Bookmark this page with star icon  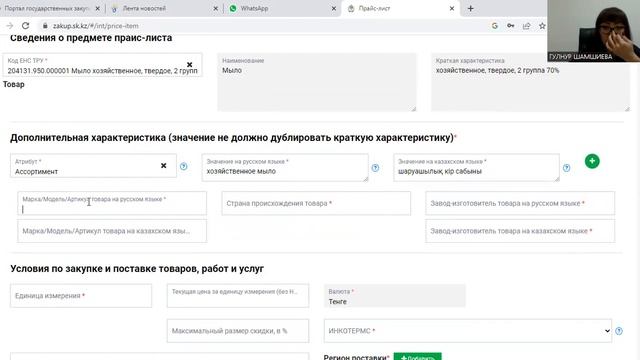point(542,26)
